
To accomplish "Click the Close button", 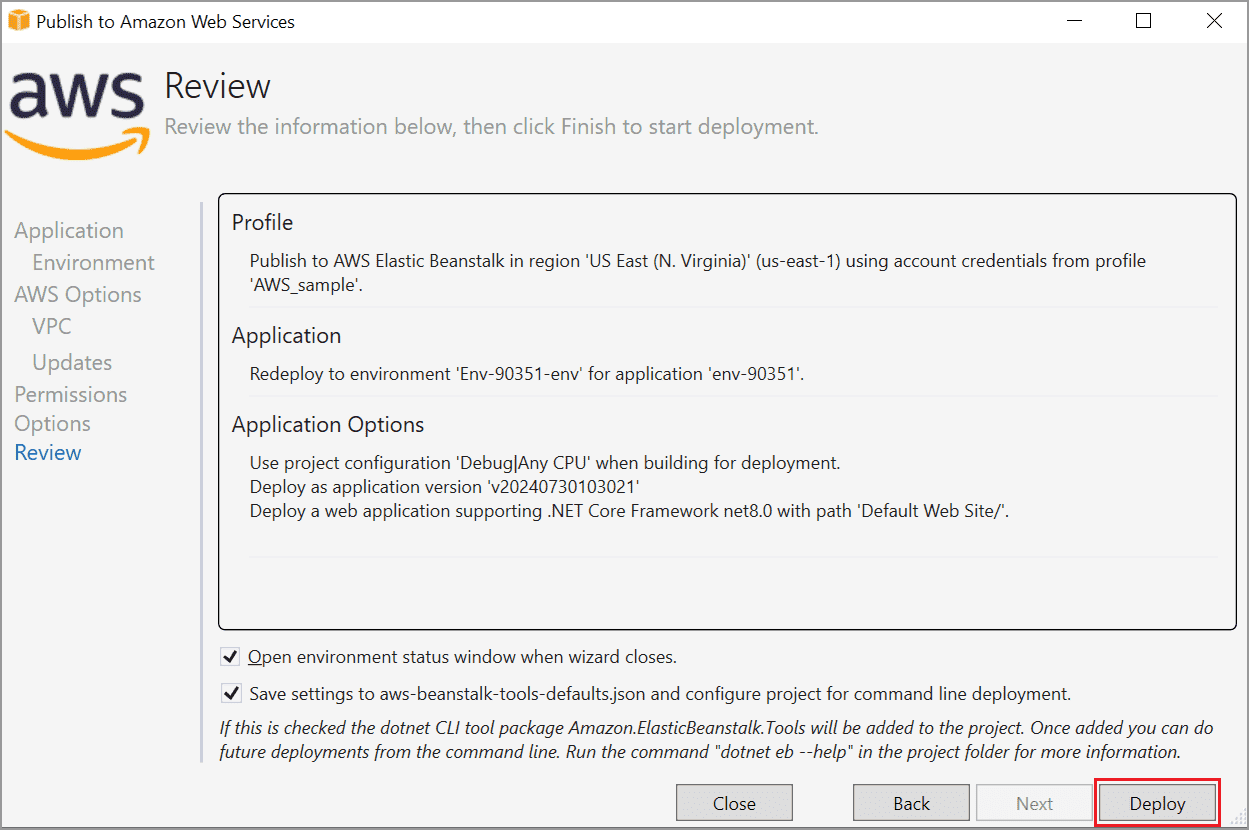I will coord(734,802).
